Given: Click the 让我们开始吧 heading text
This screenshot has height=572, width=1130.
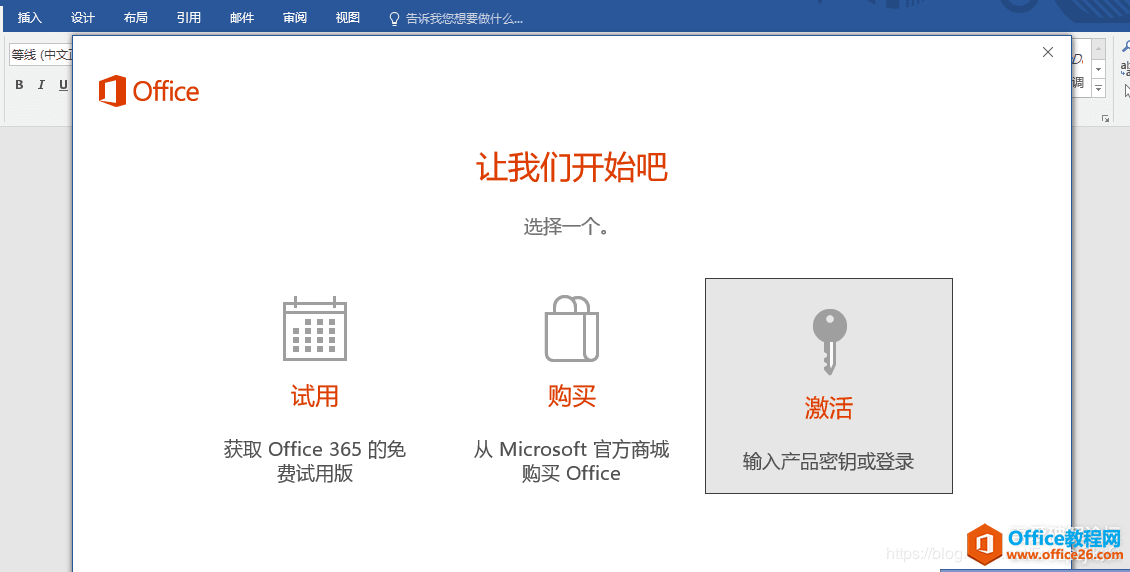Looking at the screenshot, I should click(x=571, y=167).
